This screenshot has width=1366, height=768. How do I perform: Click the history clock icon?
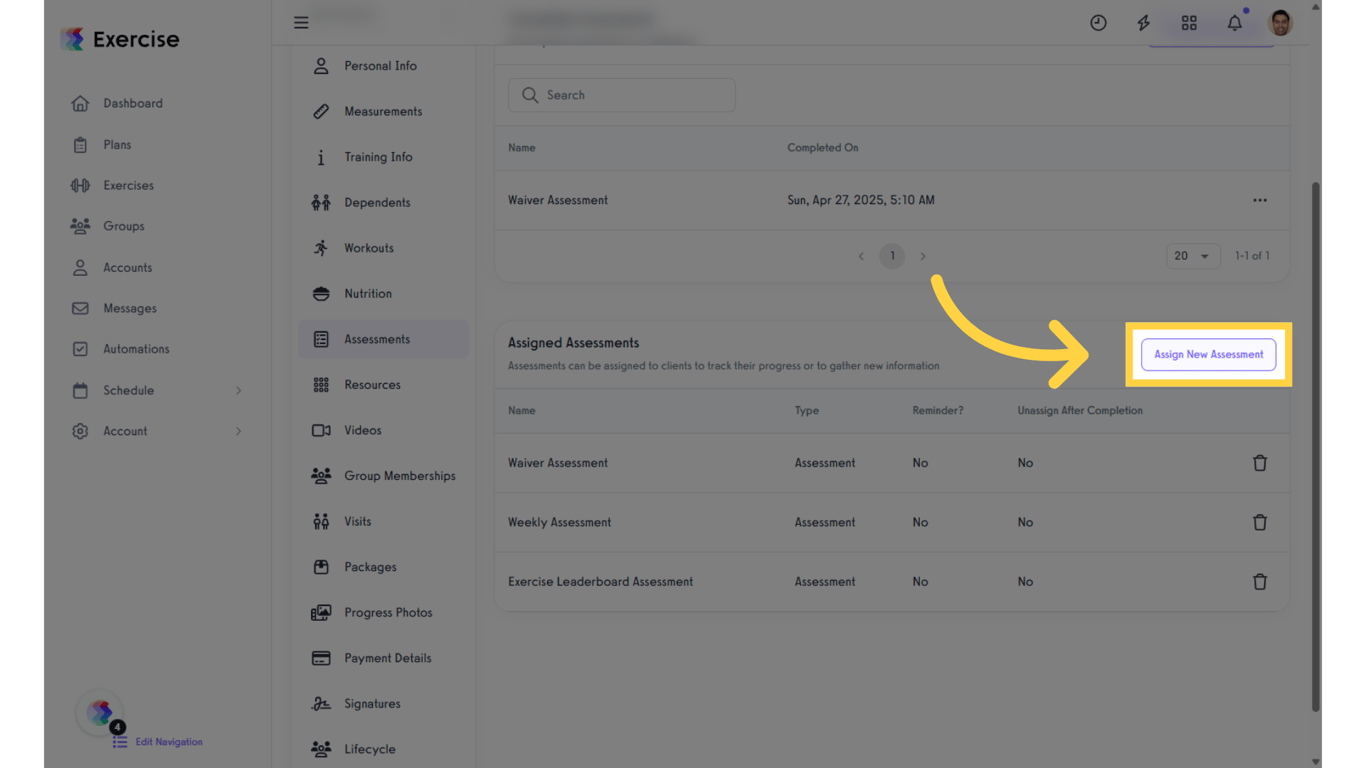coord(1098,22)
